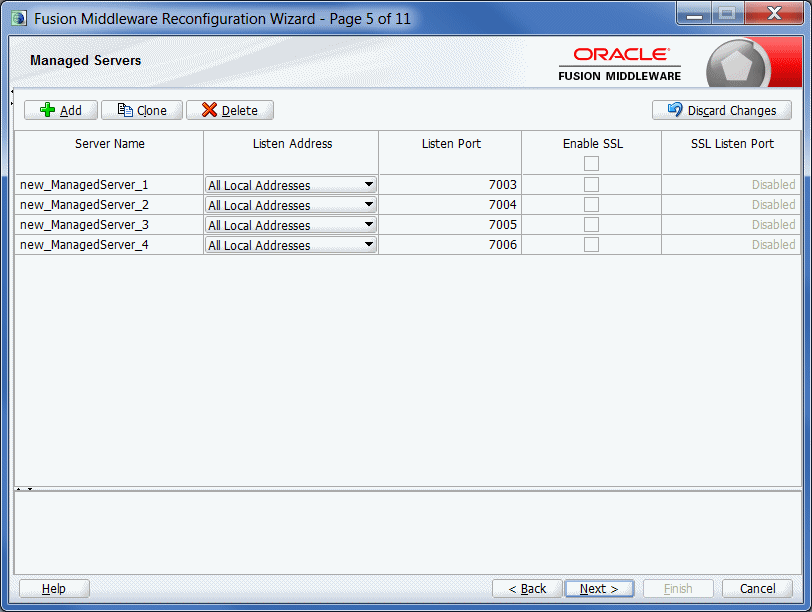Click the wizard globe icon in title bar
Screen dimensions: 812x612
19,18
